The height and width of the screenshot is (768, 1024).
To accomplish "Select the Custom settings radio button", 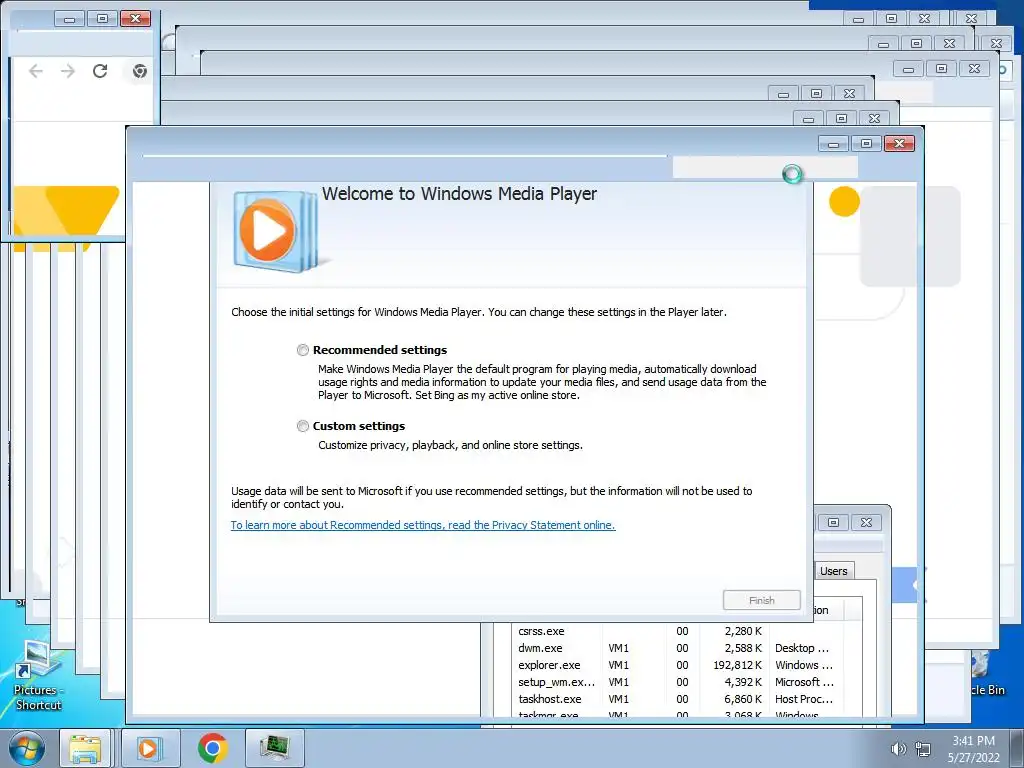I will pos(302,426).
